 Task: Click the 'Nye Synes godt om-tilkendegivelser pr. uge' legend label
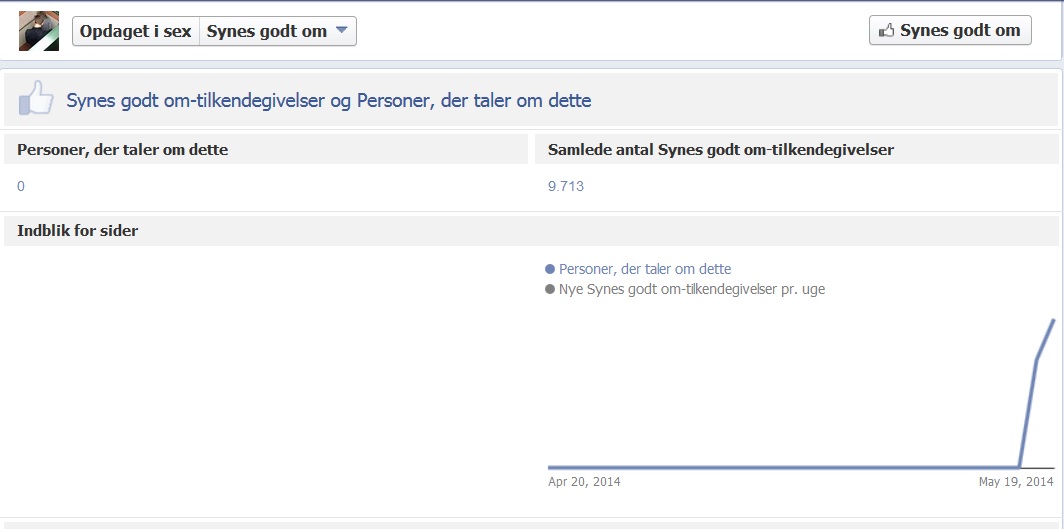pos(692,290)
